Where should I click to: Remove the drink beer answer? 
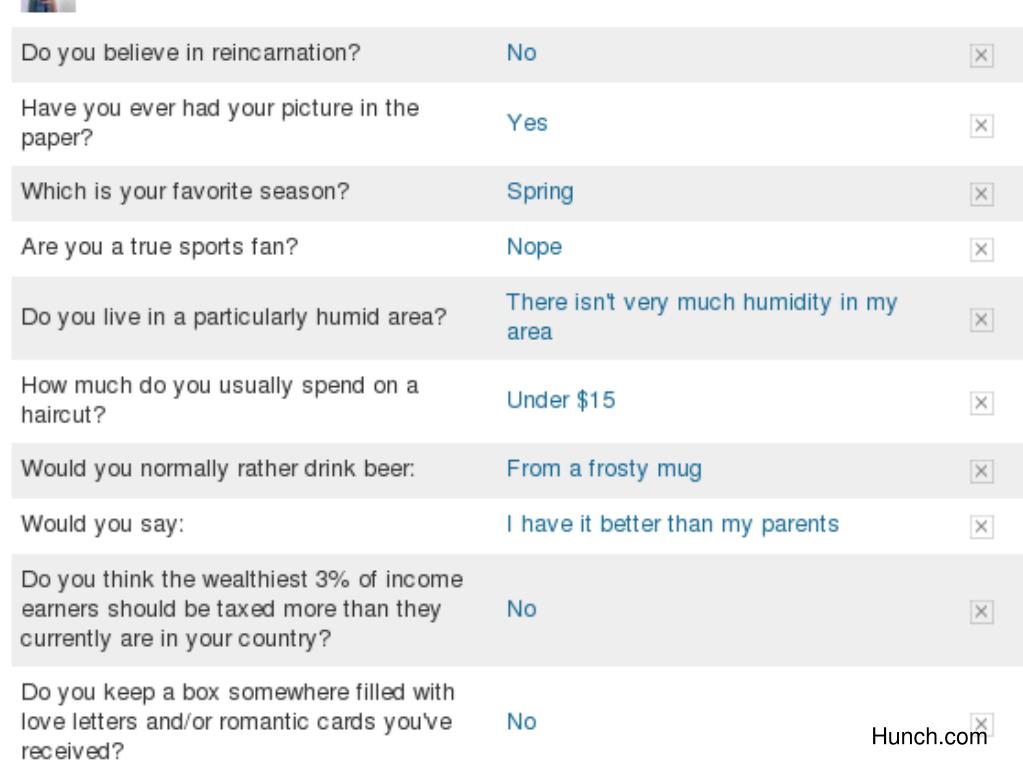tap(981, 471)
